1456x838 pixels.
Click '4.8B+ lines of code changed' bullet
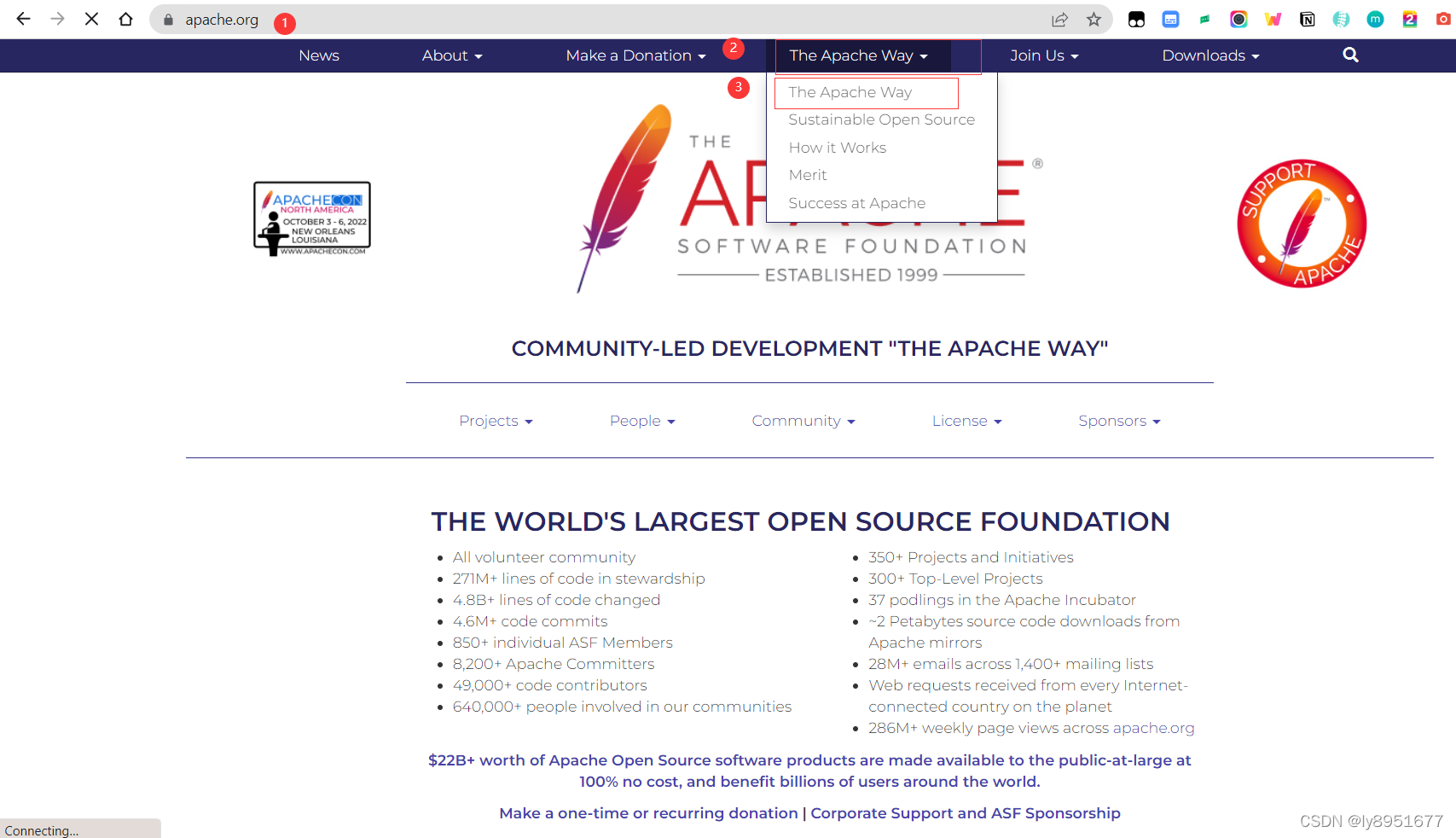pos(556,600)
